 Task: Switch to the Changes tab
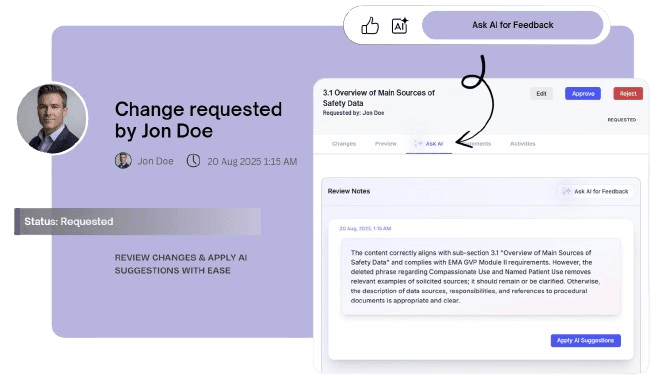344,144
